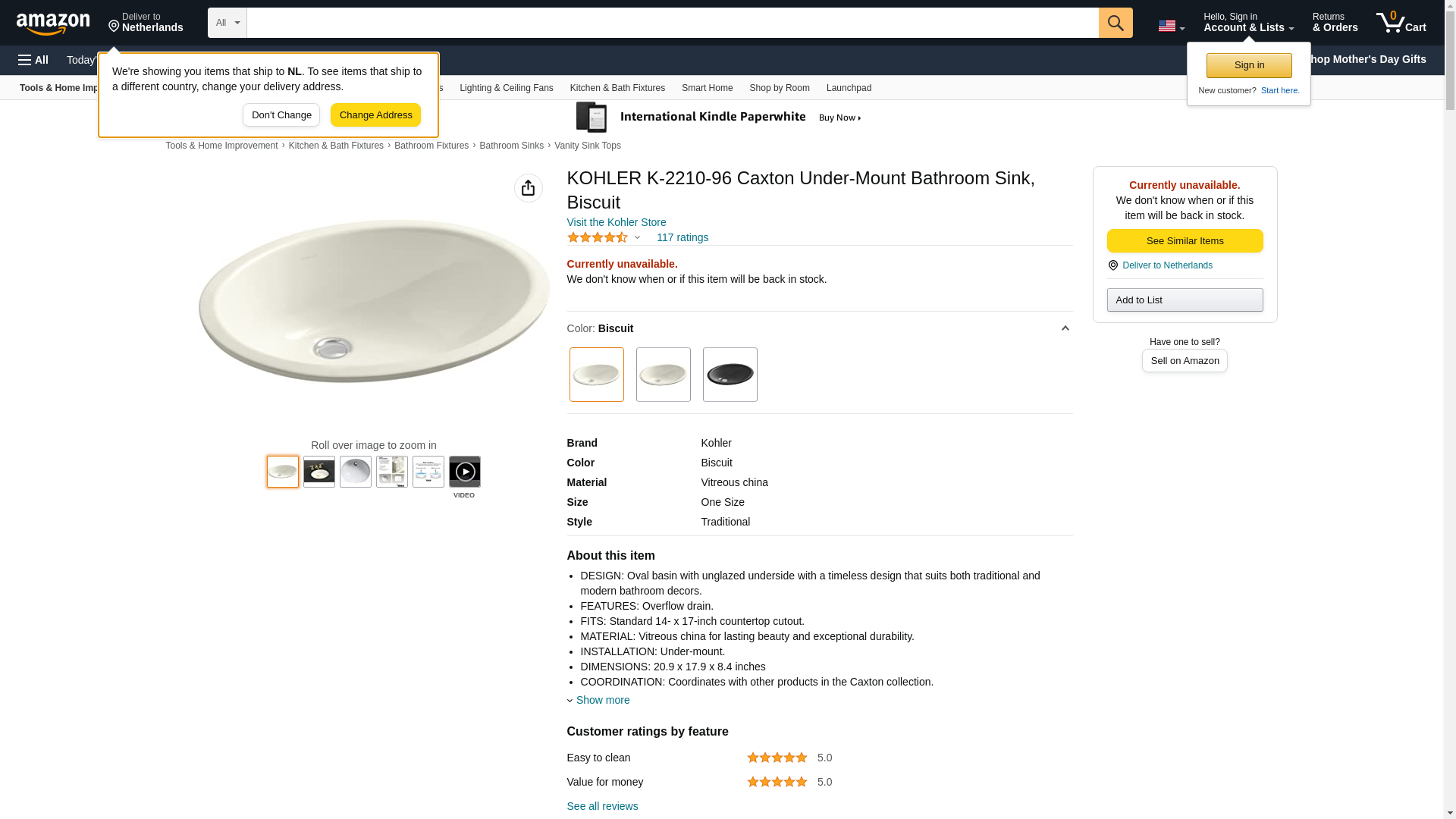Click inside the Amazon search field
1456x819 pixels.
coord(672,23)
